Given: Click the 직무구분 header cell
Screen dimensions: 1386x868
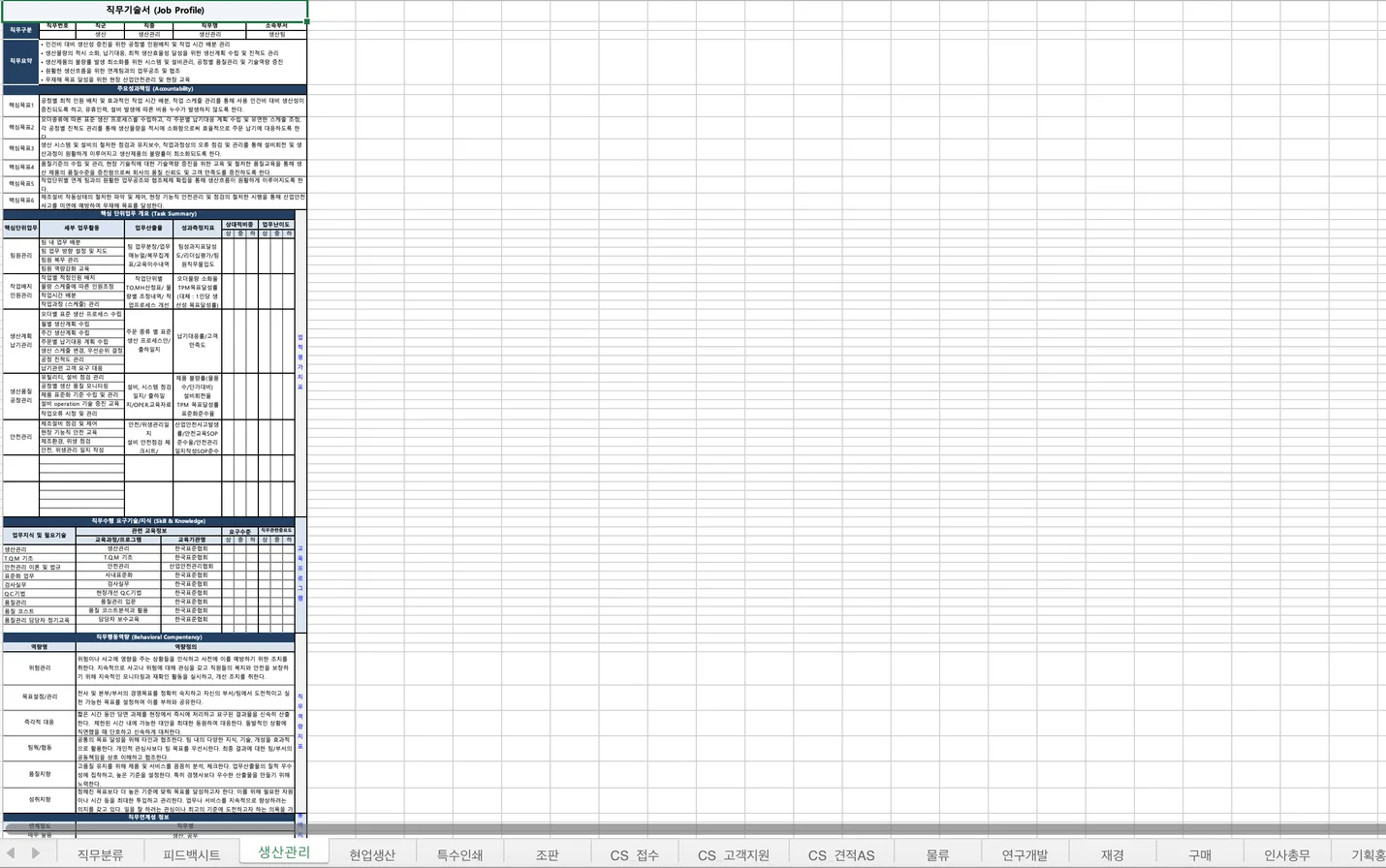Looking at the screenshot, I should point(20,30).
